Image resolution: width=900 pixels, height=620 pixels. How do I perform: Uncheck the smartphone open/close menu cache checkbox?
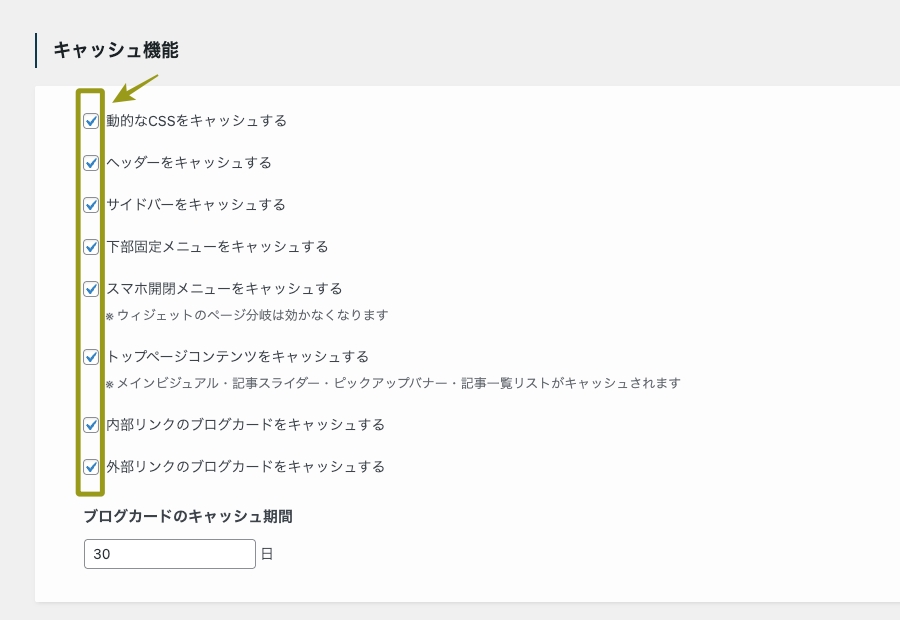91,288
